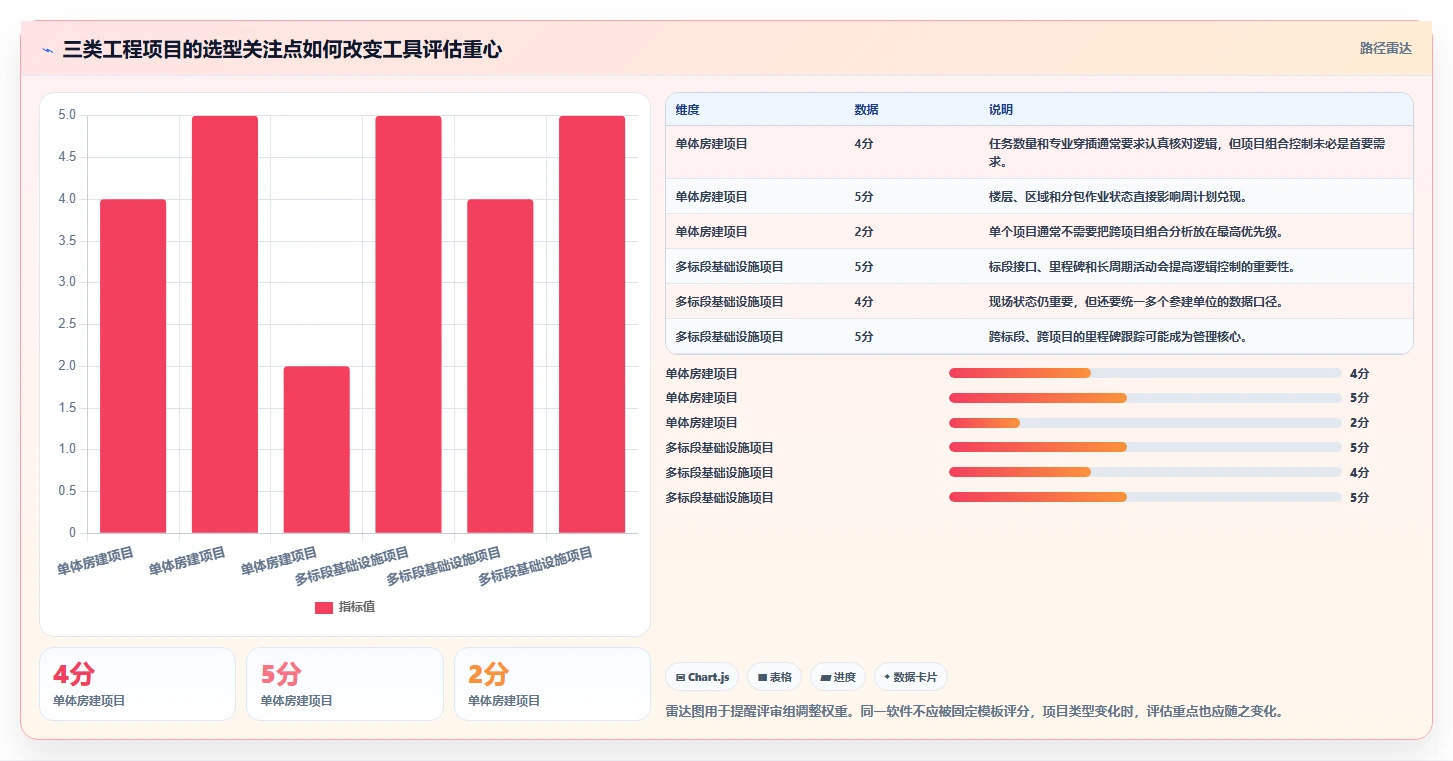Image resolution: width=1453 pixels, height=761 pixels.
Task: Click the progress bar for 多标段基础设施项目 4分
Action: coord(1145,472)
